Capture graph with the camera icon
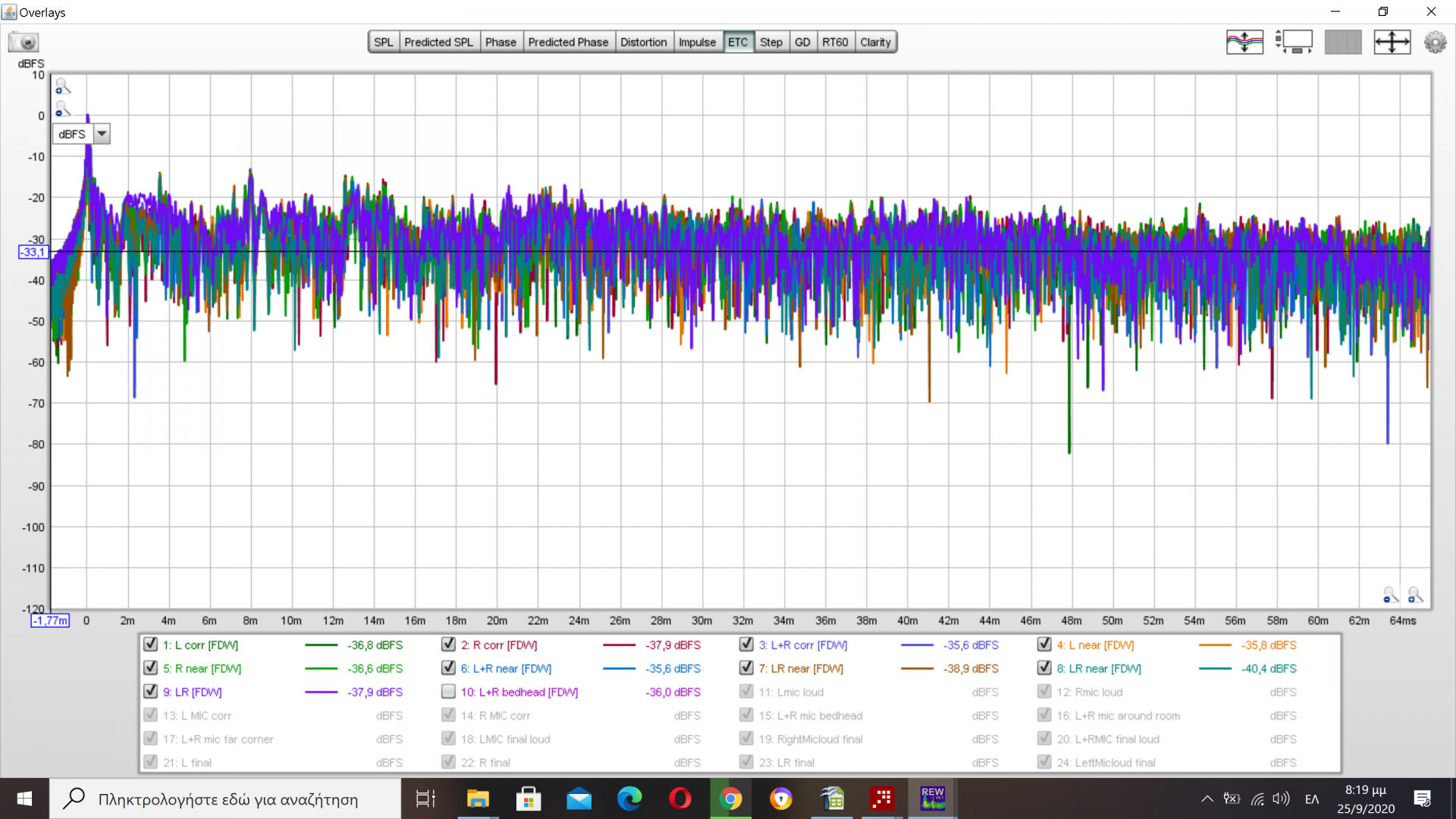The height and width of the screenshot is (819, 1456). pos(24,42)
